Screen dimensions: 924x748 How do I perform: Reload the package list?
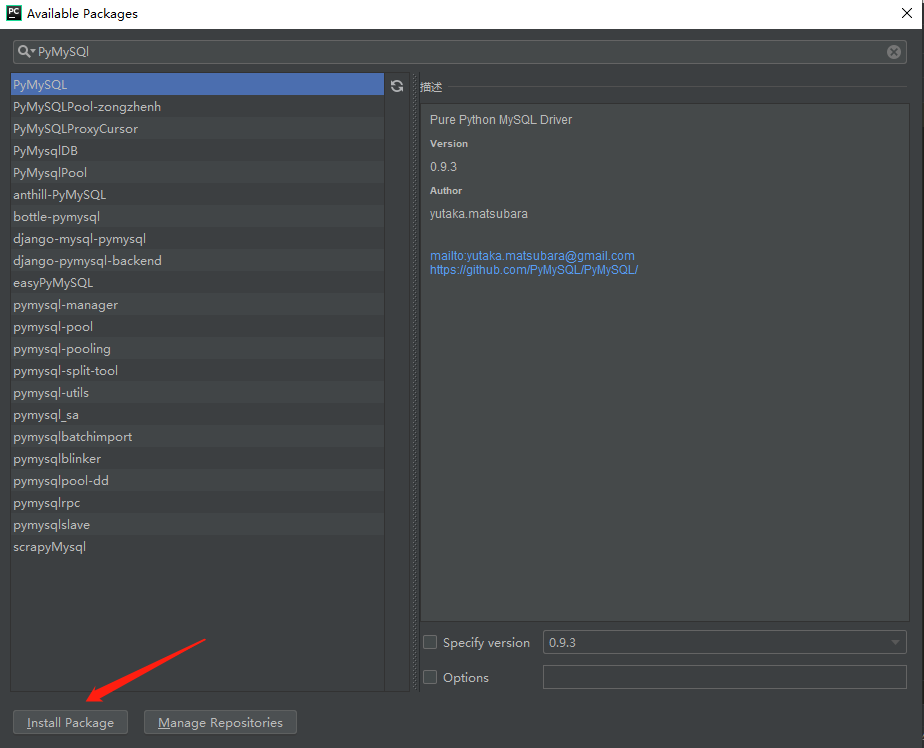[397, 86]
